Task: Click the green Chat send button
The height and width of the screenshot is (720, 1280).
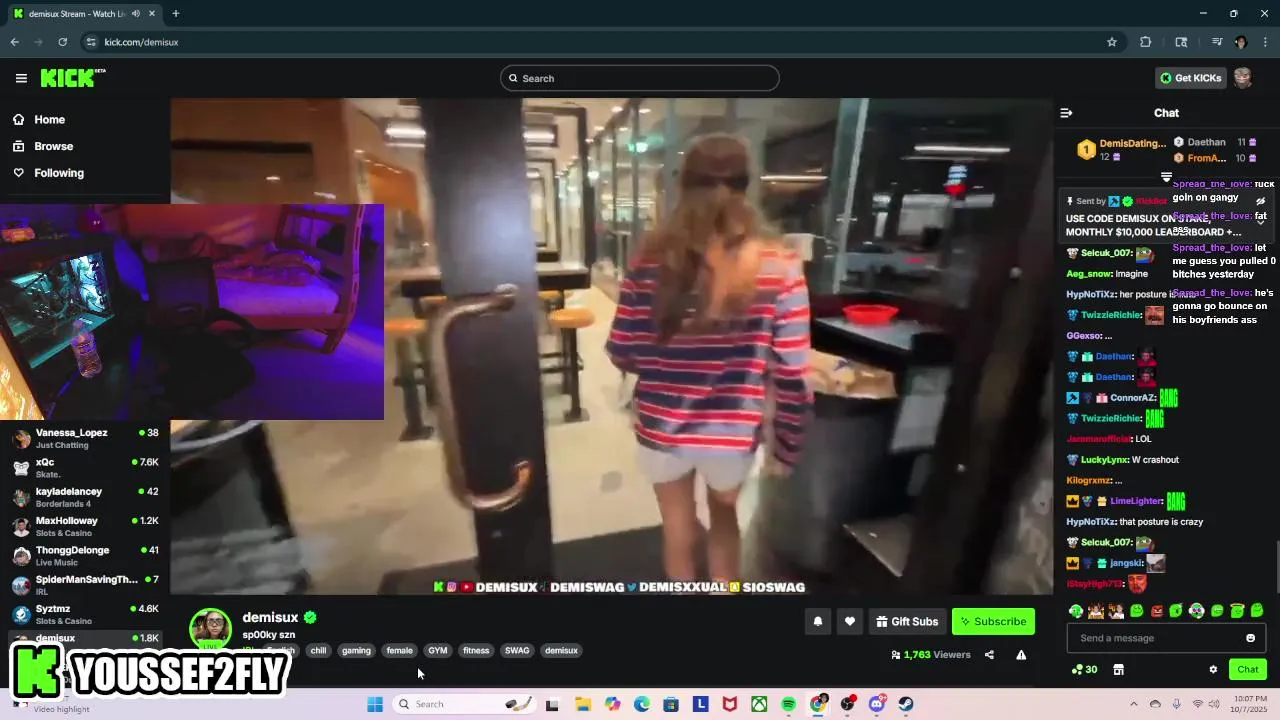Action: click(1248, 669)
